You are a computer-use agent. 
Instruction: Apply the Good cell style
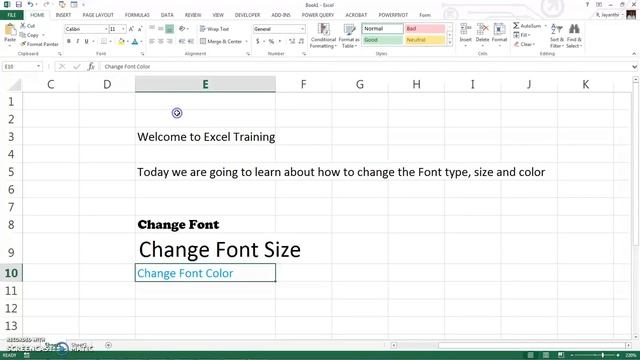click(x=382, y=40)
